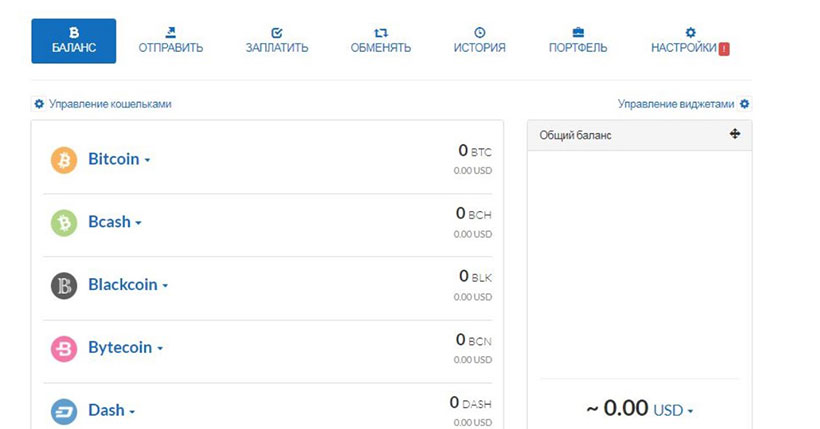Switch to the Портфель tab
The width and height of the screenshot is (820, 429).
click(578, 41)
